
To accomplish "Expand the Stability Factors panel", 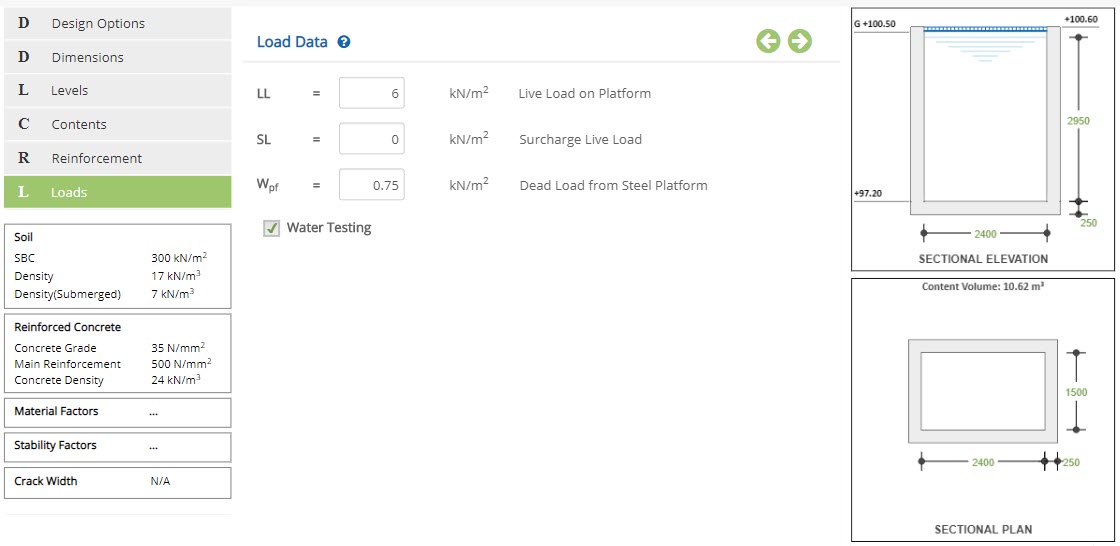I will (117, 447).
